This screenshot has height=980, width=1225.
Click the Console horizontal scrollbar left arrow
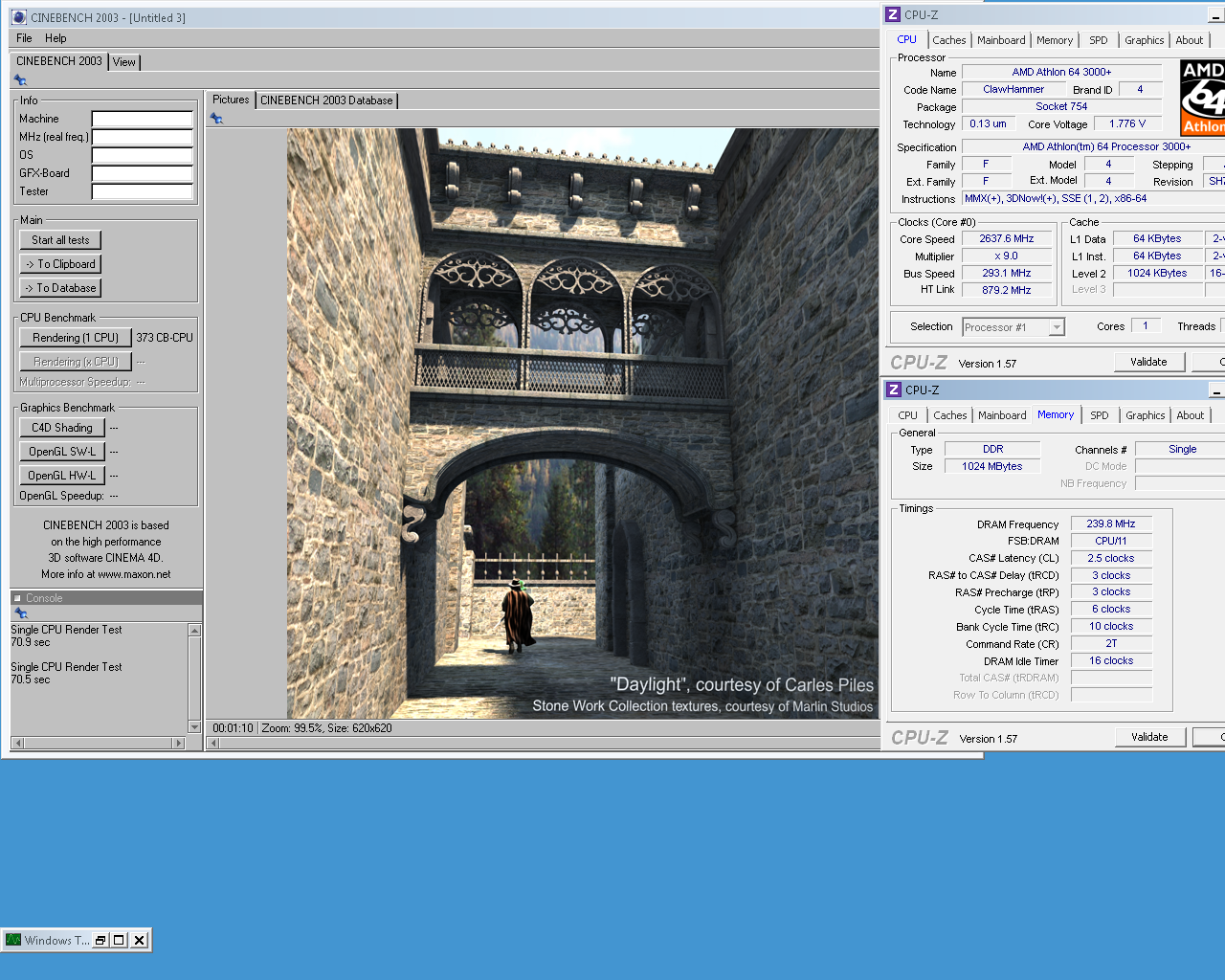tap(17, 743)
